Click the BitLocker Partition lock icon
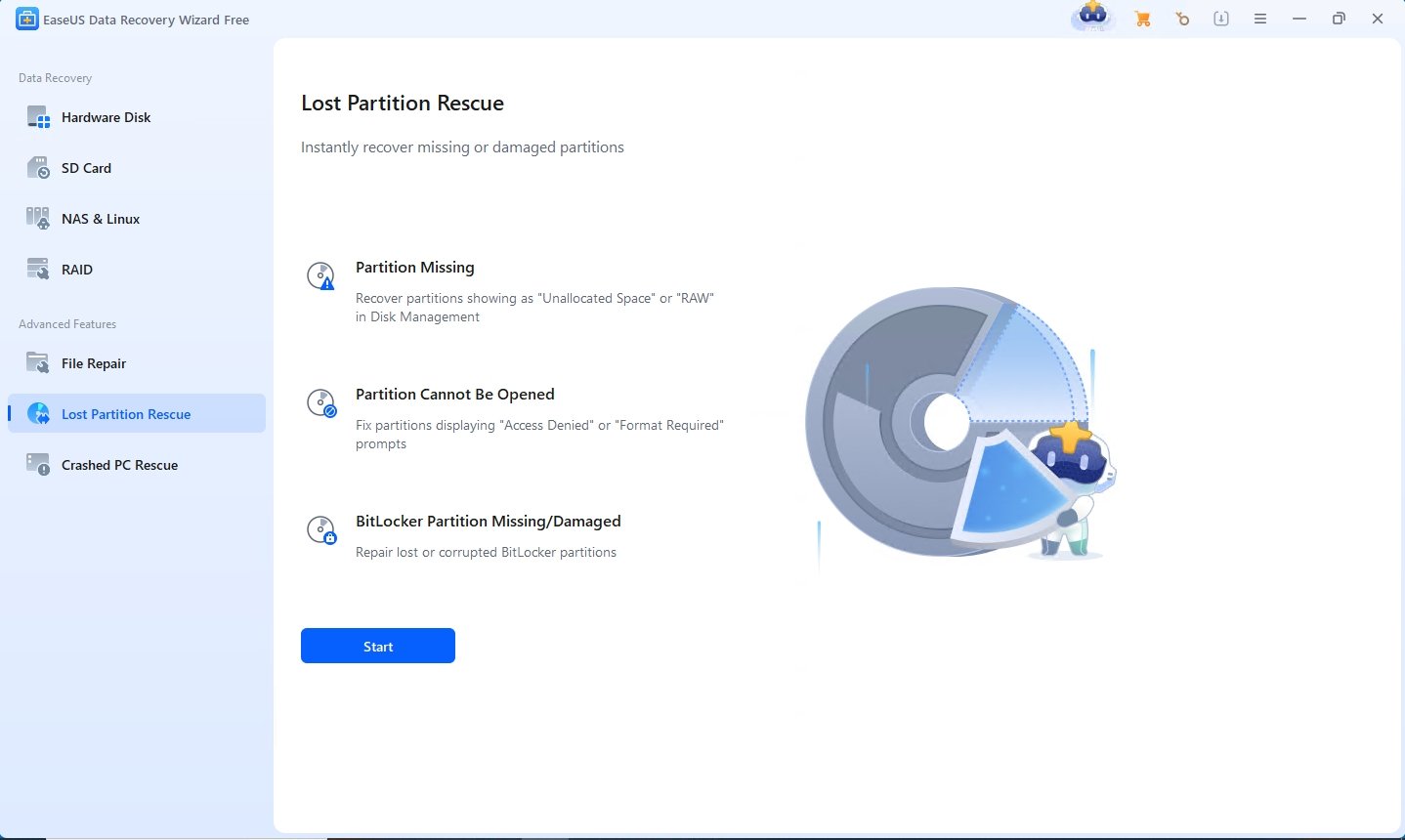The height and width of the screenshot is (840, 1405). (x=320, y=530)
